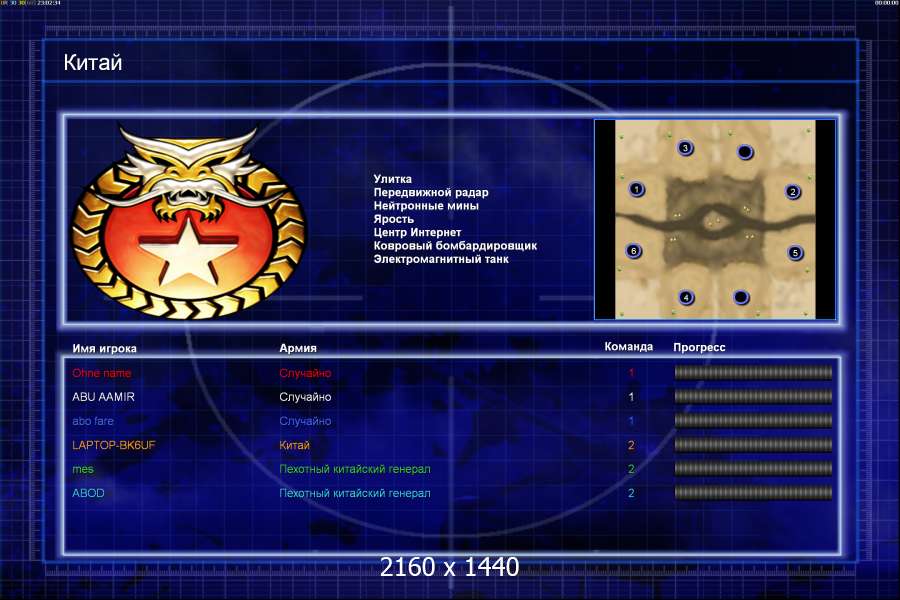Select start position 5 on the map
The width and height of the screenshot is (900, 600).
point(795,253)
